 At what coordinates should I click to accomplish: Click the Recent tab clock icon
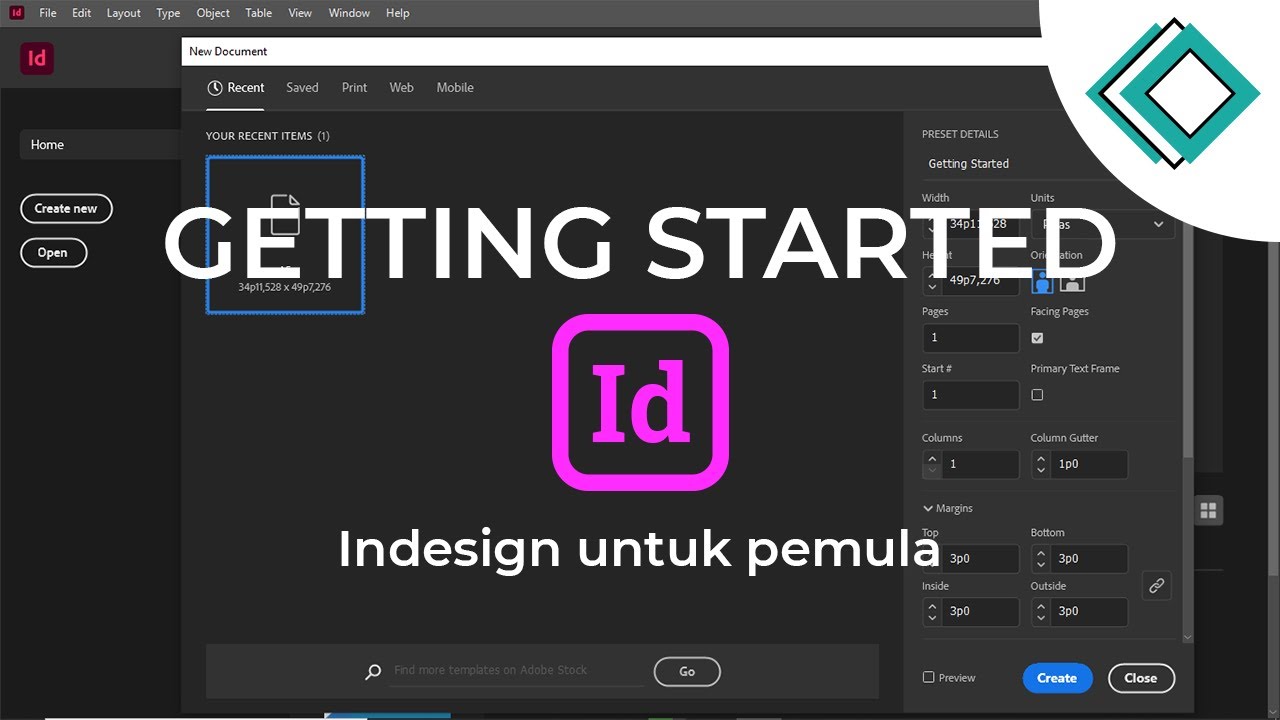pyautogui.click(x=215, y=88)
